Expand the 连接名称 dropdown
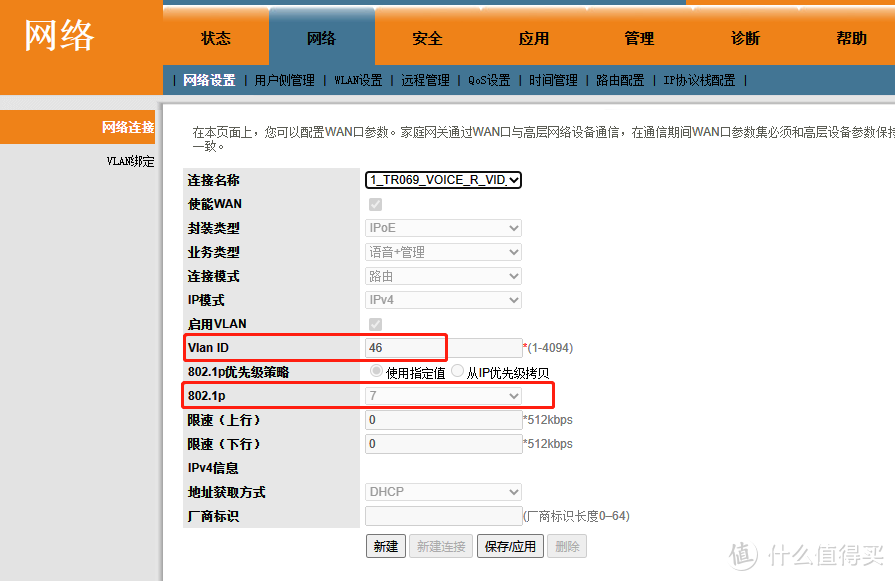Image resolution: width=895 pixels, height=581 pixels. click(x=443, y=180)
